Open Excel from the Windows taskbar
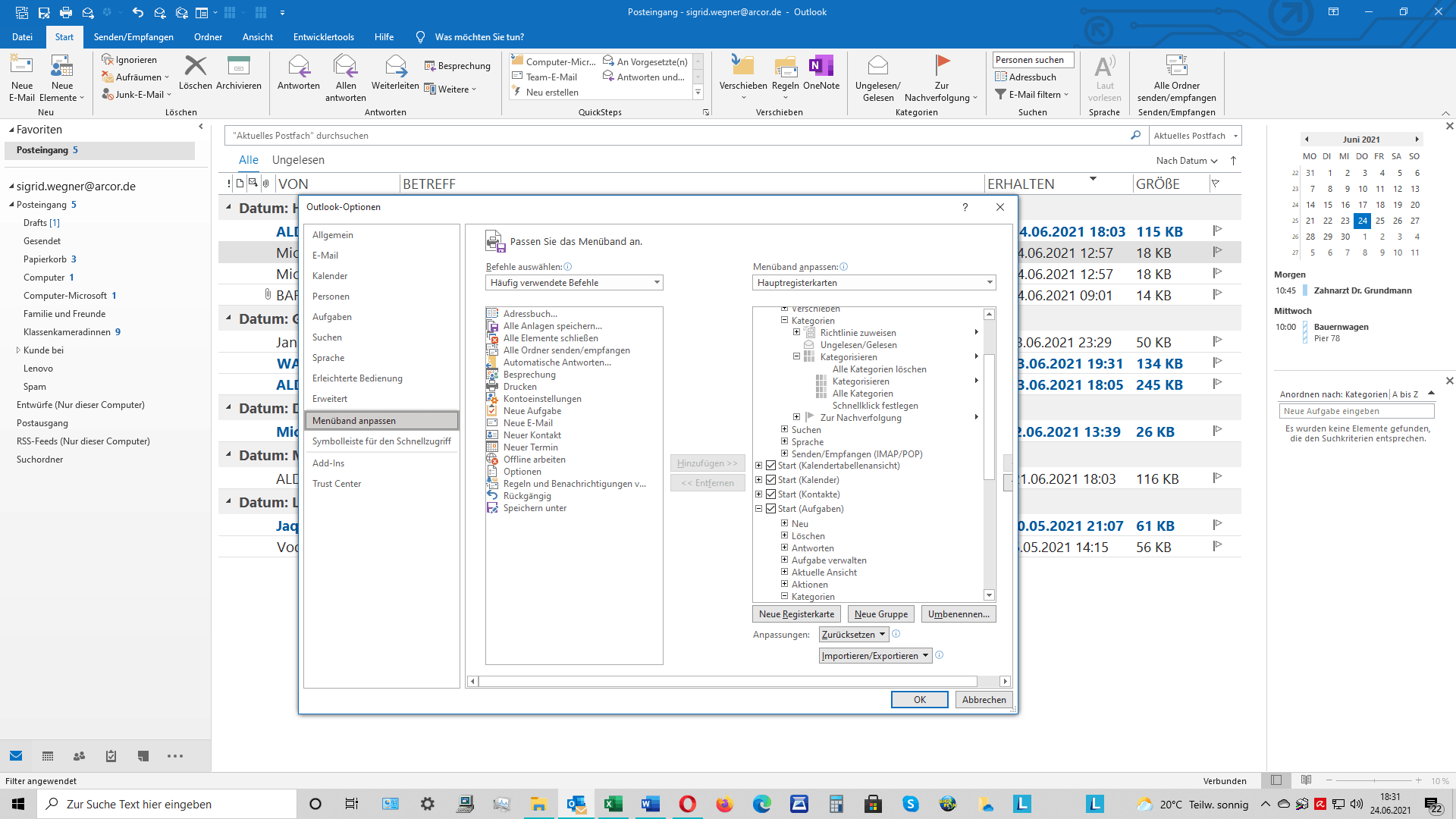 tap(613, 804)
